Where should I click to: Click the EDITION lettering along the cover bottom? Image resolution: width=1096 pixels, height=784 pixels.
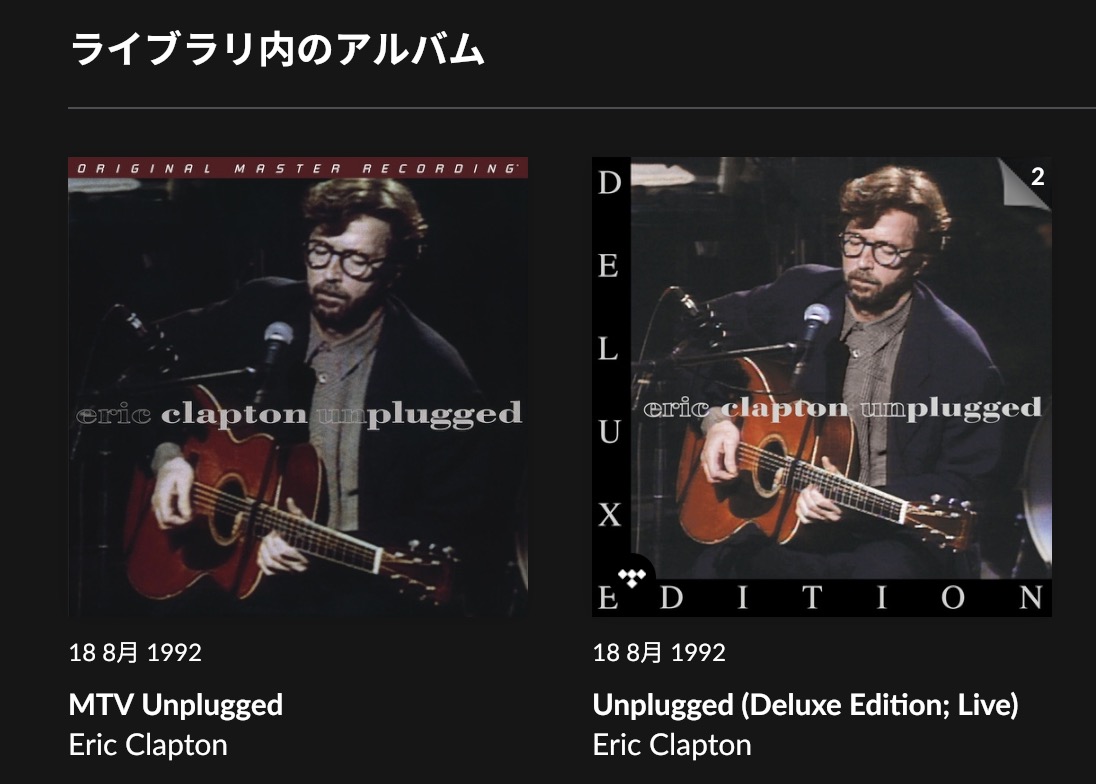coord(822,597)
